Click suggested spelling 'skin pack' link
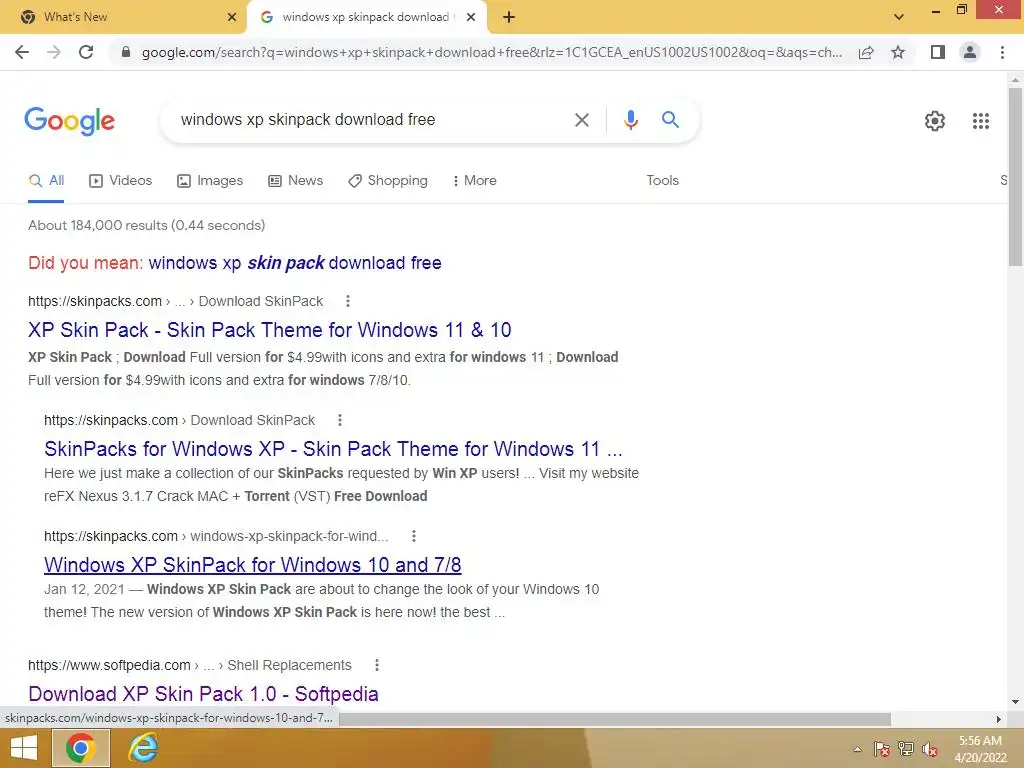This screenshot has width=1024, height=768. pos(295,263)
